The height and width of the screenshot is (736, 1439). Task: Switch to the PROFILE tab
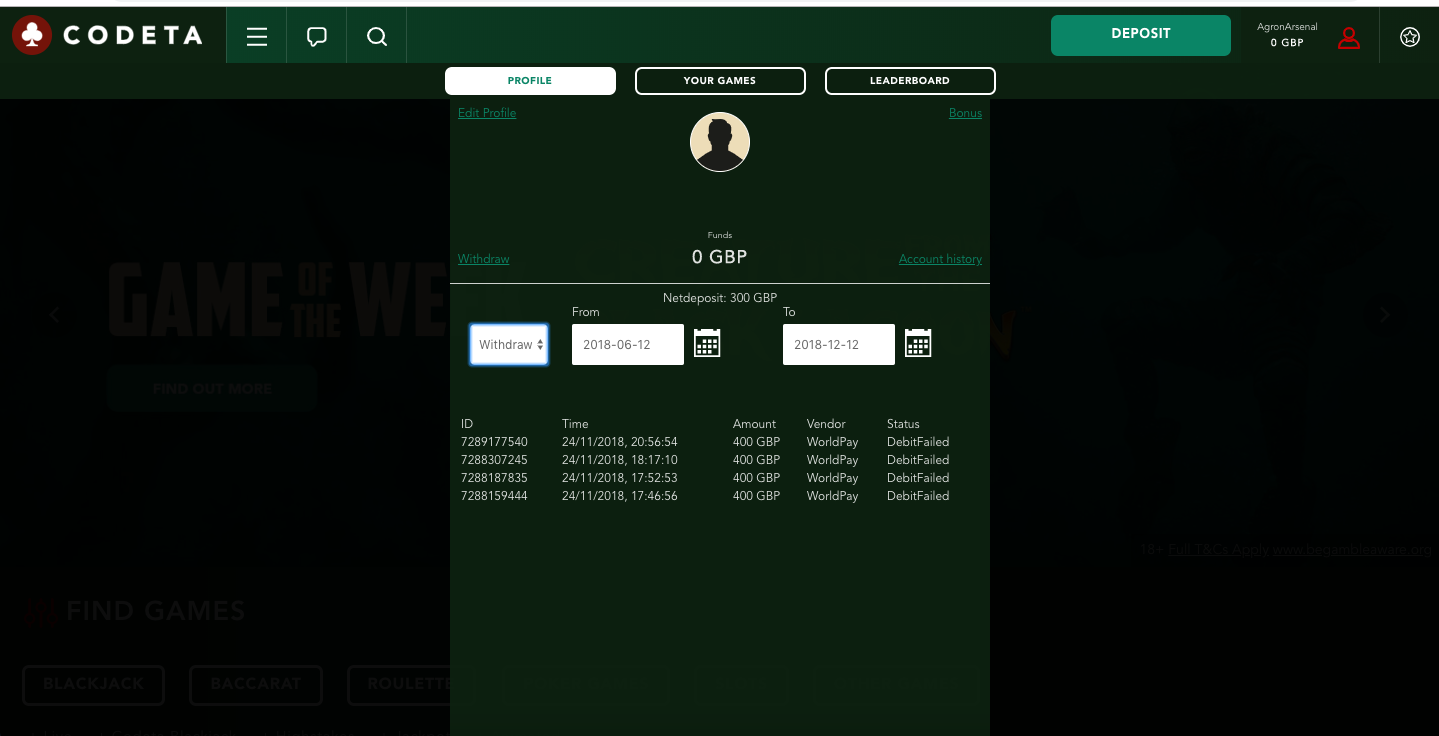click(x=530, y=81)
